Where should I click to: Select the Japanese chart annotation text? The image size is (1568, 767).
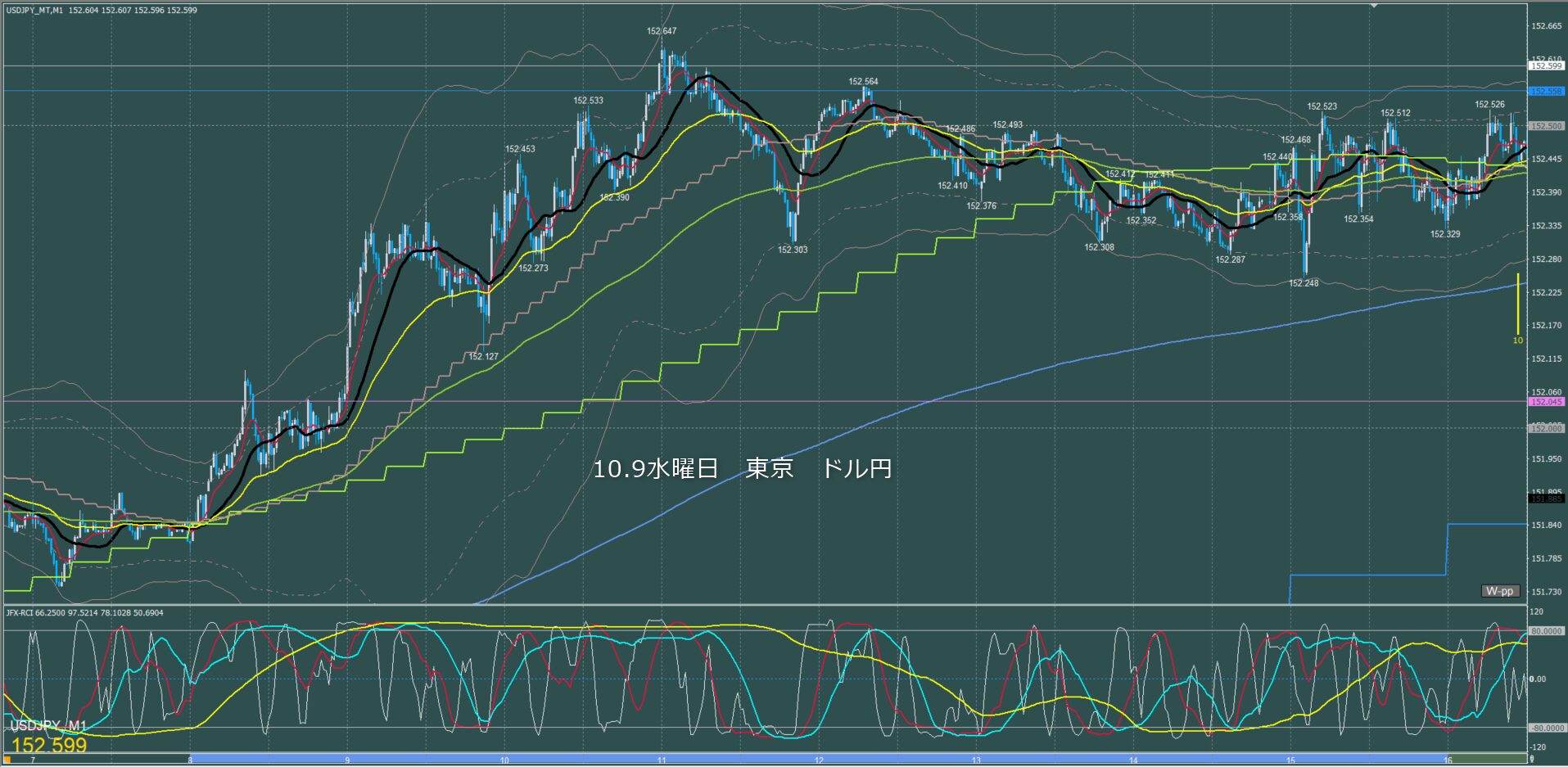coord(742,469)
